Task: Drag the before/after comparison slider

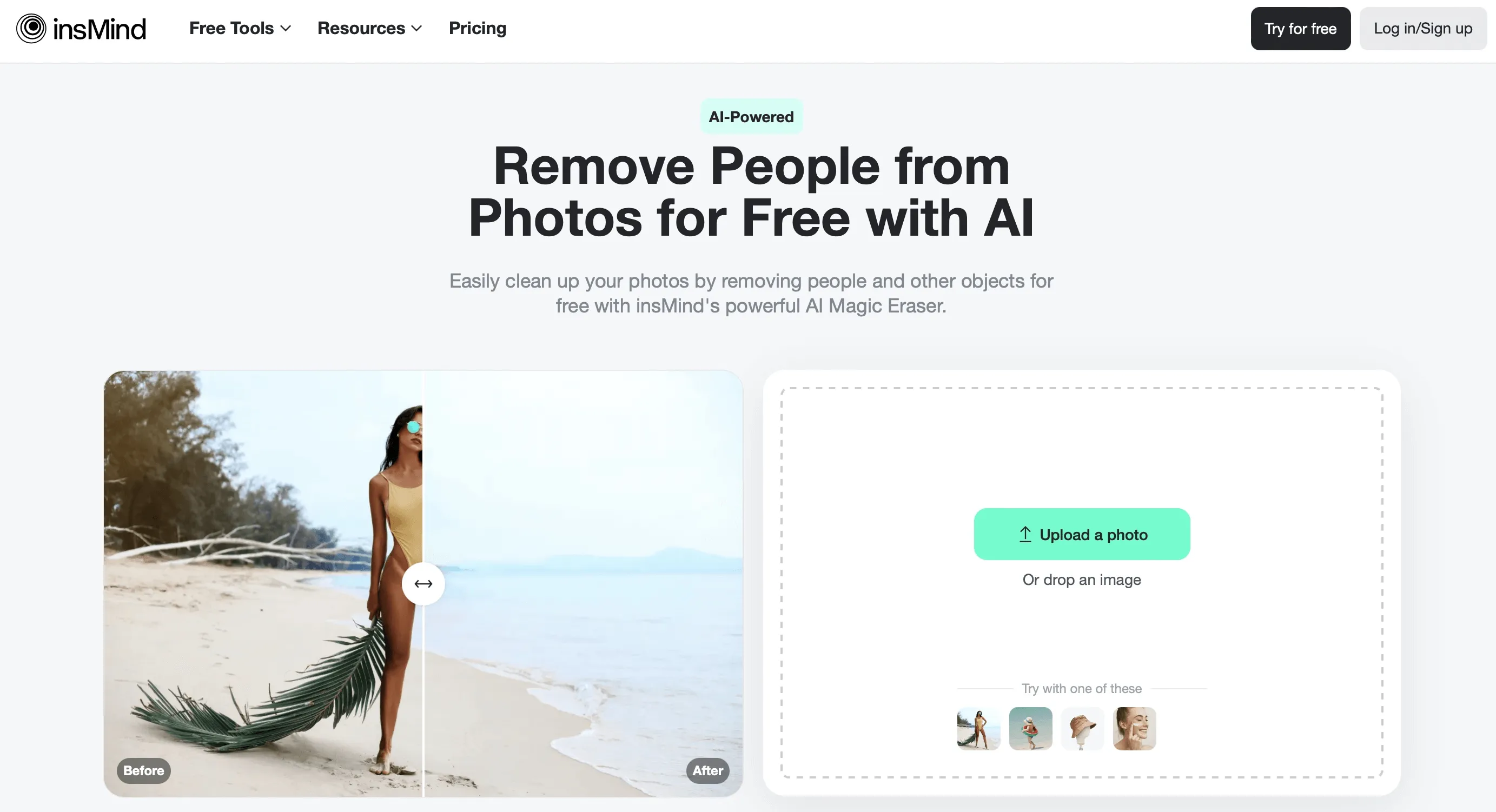Action: [422, 583]
